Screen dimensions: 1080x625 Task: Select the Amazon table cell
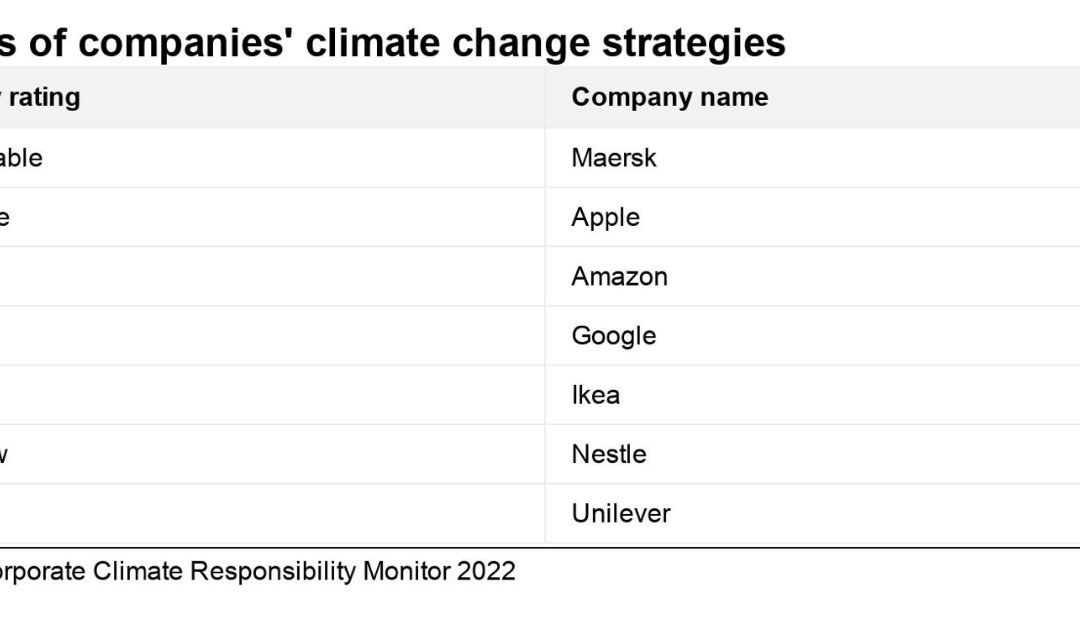tap(619, 276)
